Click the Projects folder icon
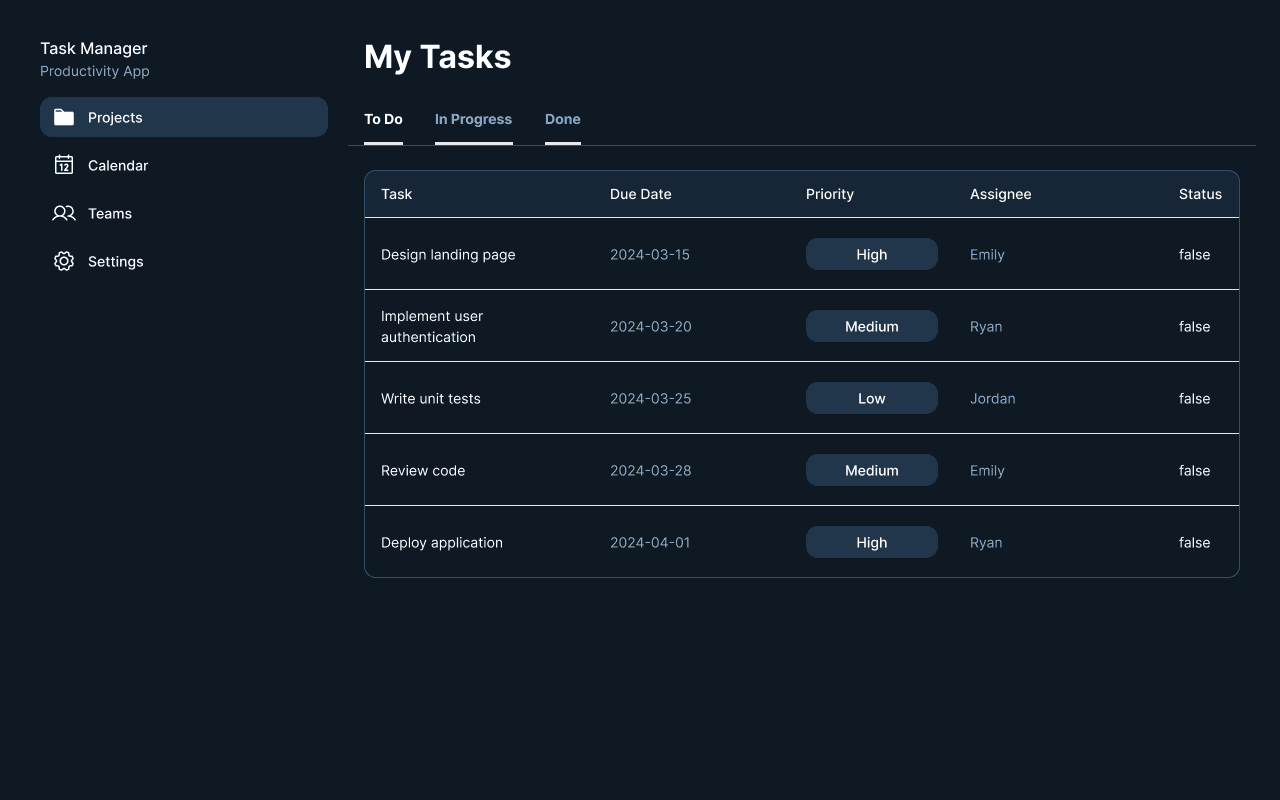The image size is (1280, 800). tap(63, 117)
